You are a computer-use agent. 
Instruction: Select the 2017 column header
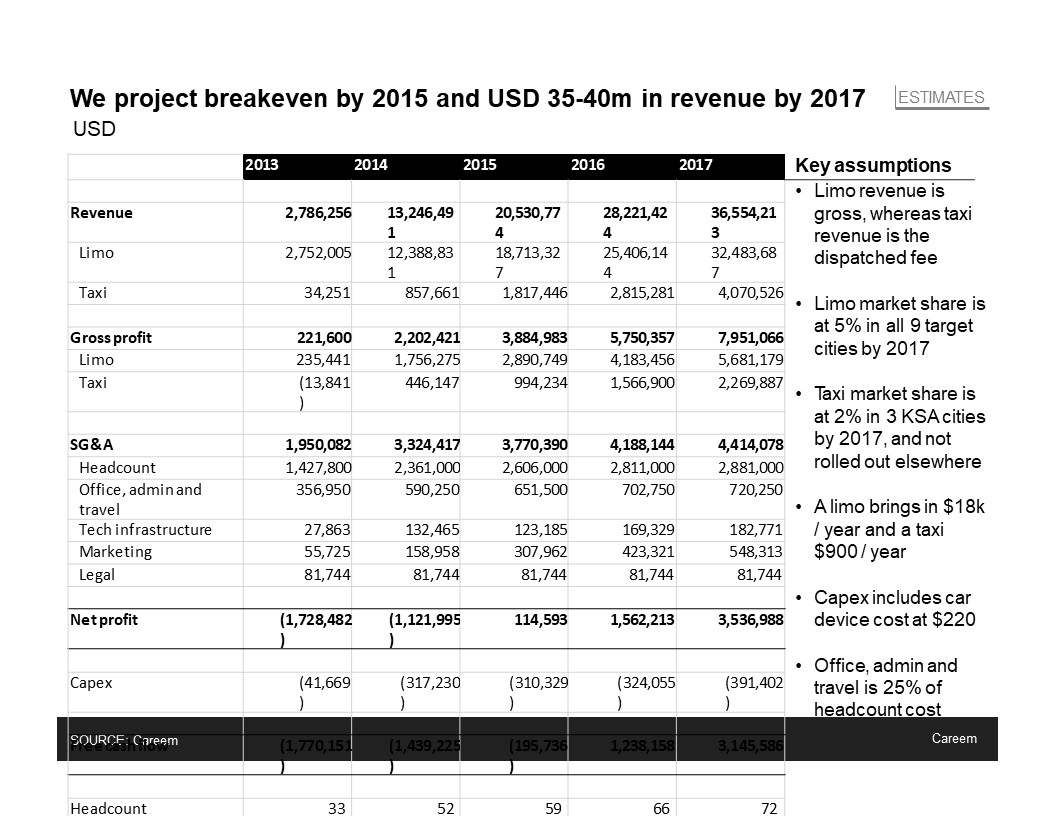point(696,165)
